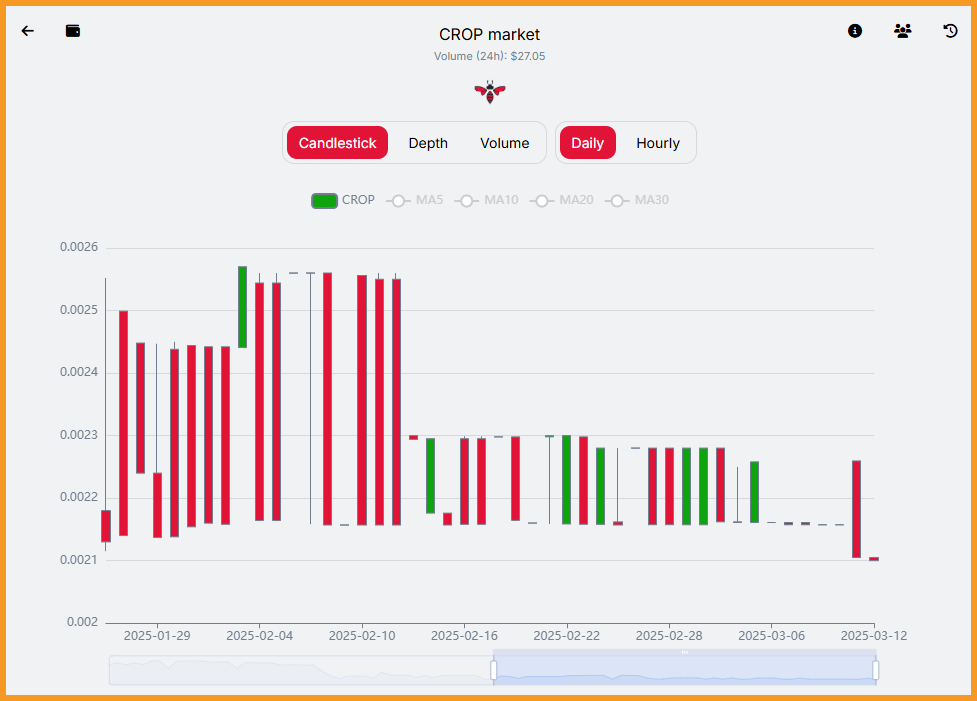Click the CROP market title
977x701 pixels.
[x=489, y=34]
